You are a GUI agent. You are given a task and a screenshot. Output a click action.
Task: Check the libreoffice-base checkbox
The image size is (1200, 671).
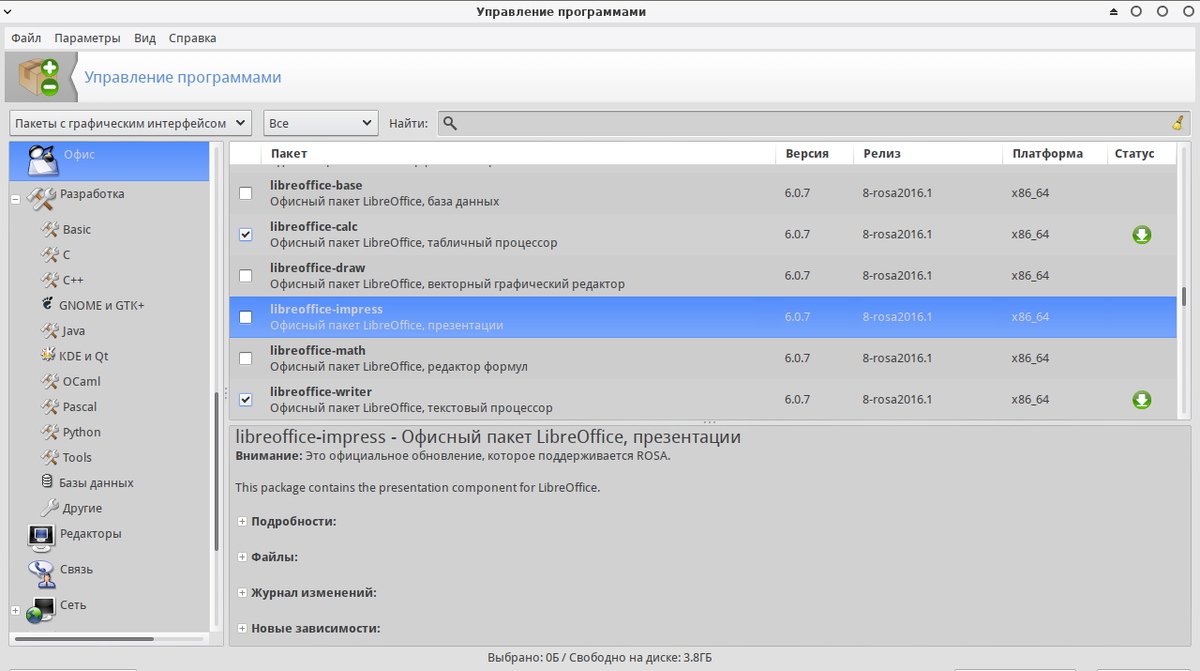point(246,193)
